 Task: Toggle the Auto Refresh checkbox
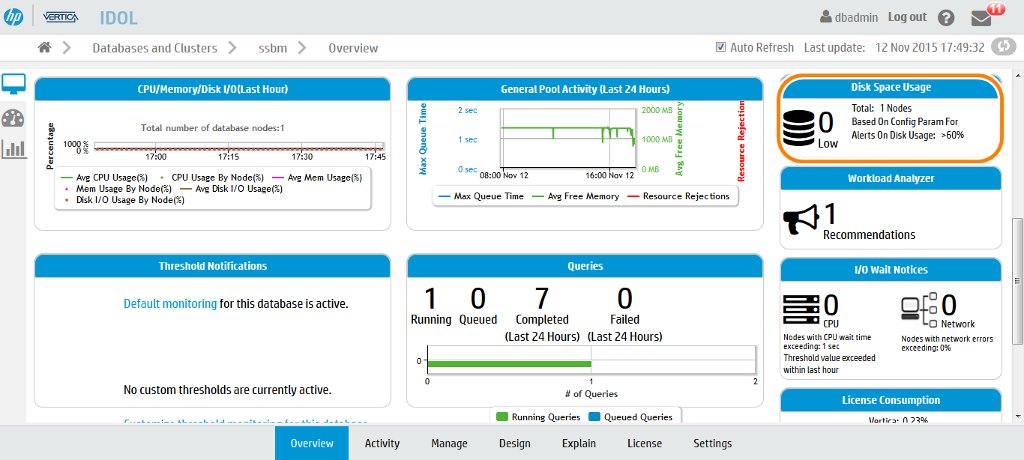click(x=721, y=48)
